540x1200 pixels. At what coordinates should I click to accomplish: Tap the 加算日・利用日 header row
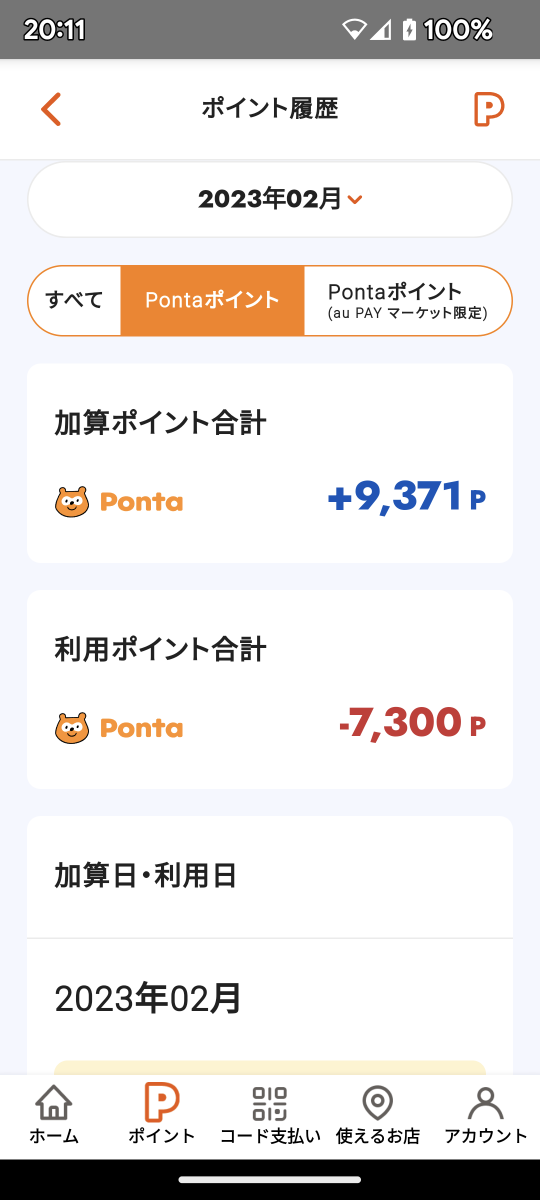pyautogui.click(x=270, y=877)
